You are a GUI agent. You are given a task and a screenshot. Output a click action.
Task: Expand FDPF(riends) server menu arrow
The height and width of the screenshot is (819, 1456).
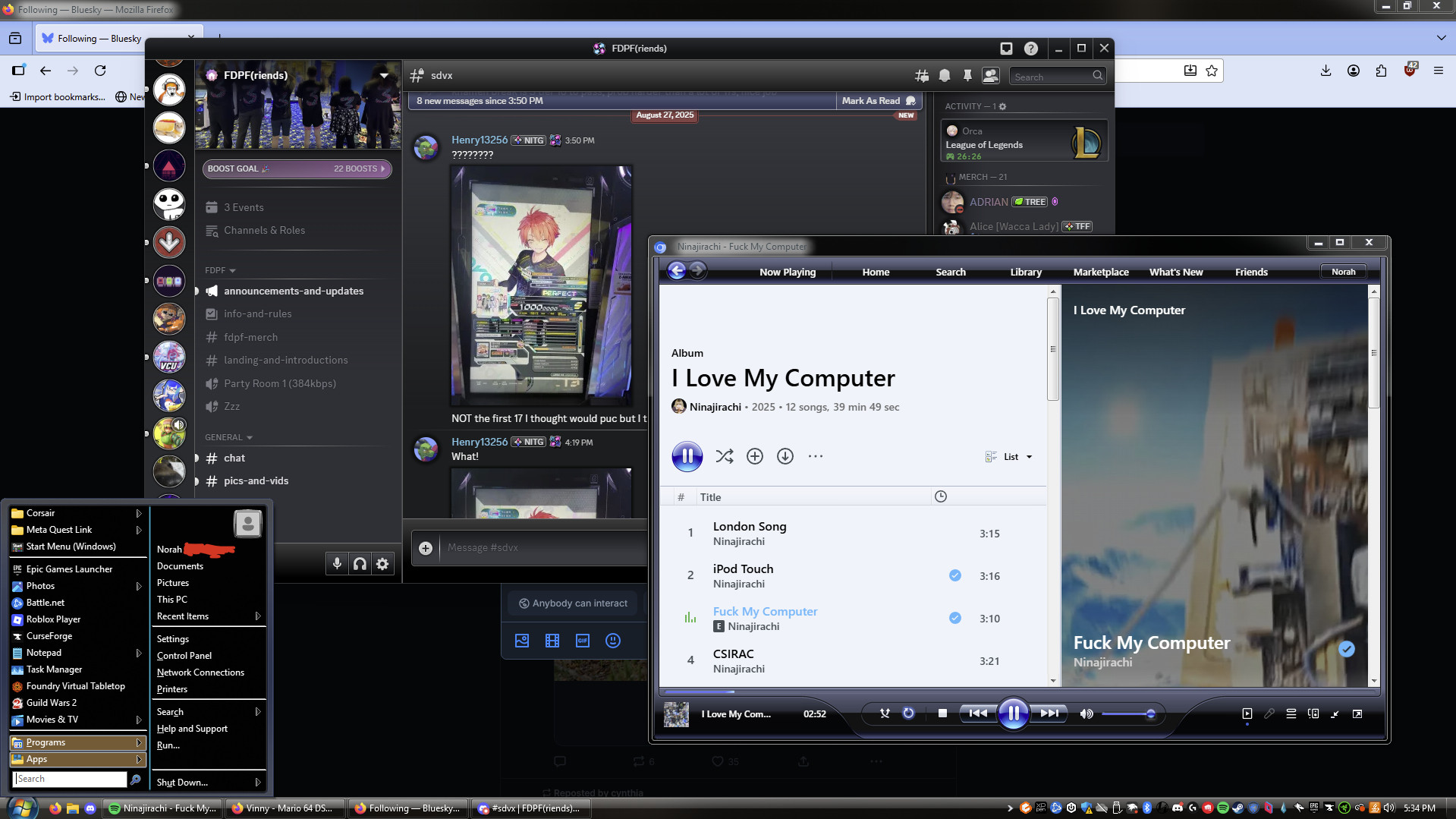click(384, 75)
